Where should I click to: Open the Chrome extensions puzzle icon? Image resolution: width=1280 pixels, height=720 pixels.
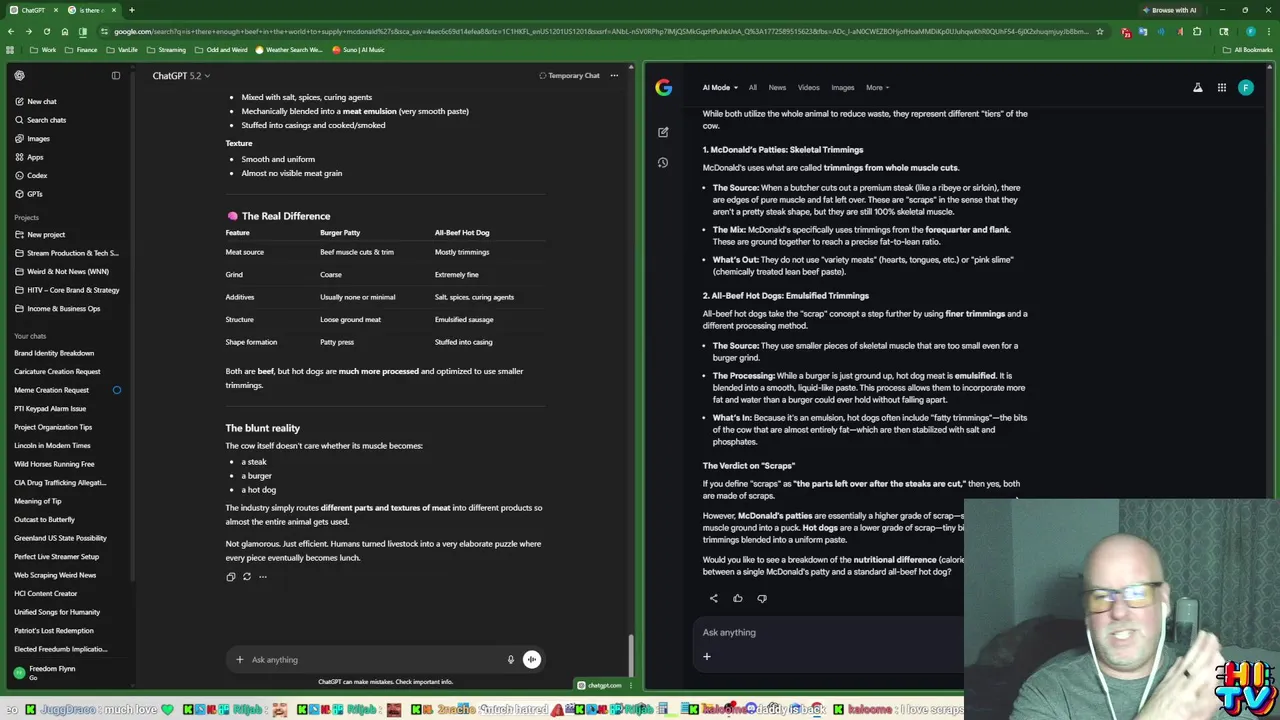[1197, 31]
